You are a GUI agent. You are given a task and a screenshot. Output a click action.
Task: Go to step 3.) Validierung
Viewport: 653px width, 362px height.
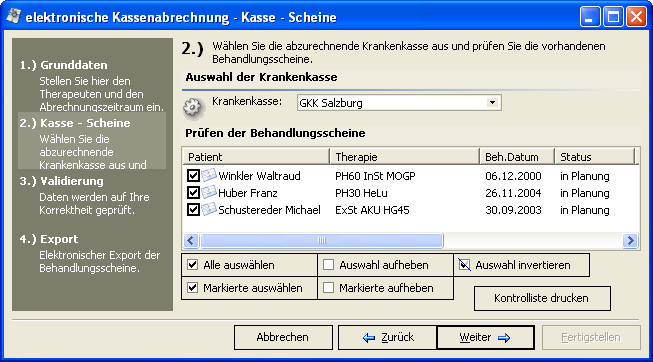pyautogui.click(x=62, y=181)
